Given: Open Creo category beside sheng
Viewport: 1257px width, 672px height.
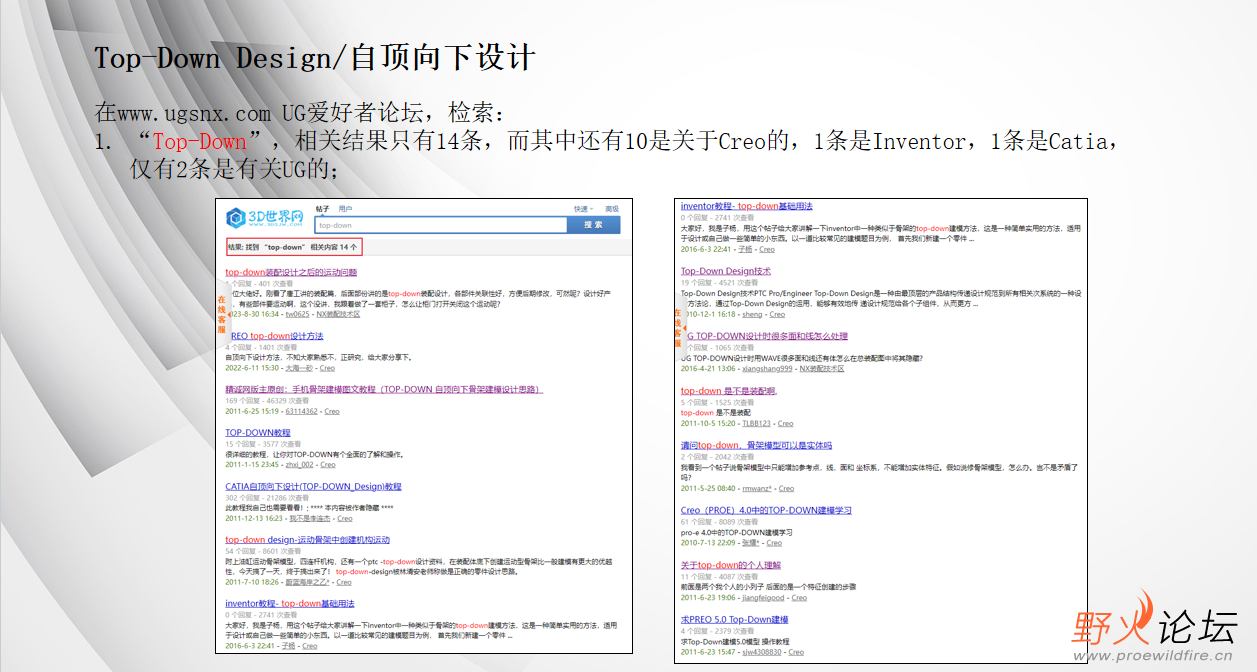Looking at the screenshot, I should 777,314.
